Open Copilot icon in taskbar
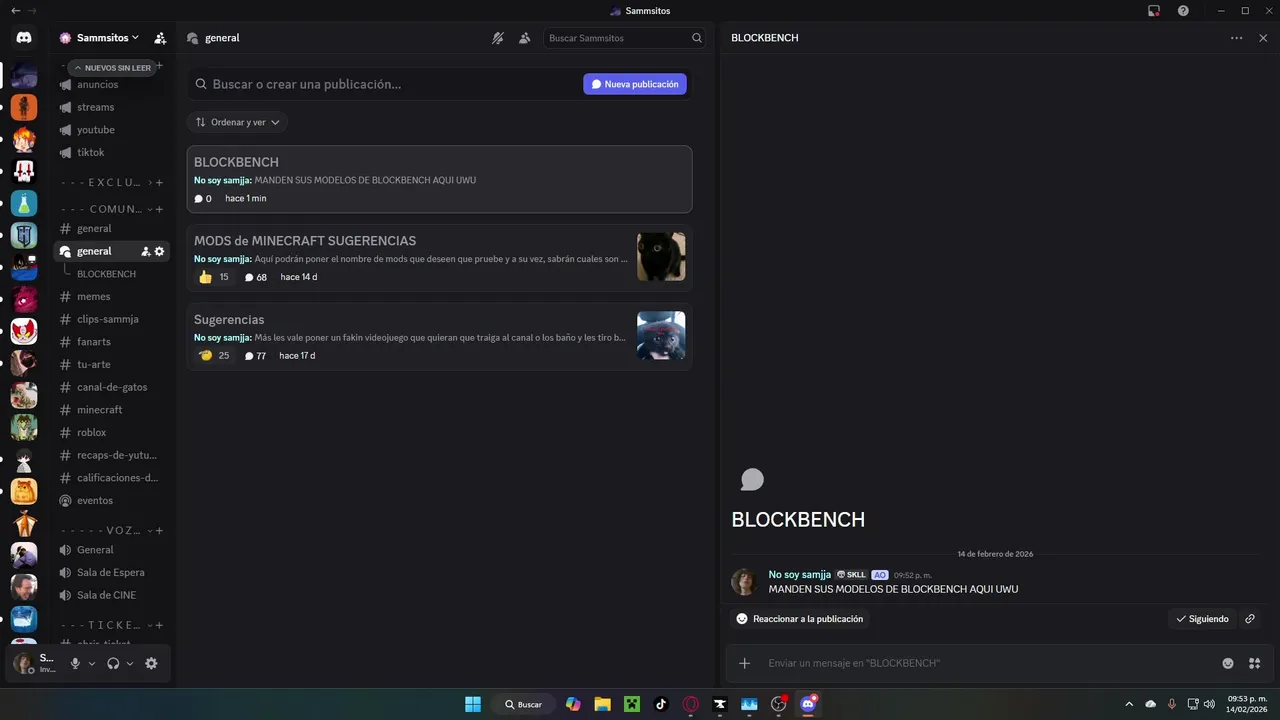Viewport: 1280px width, 720px height. tap(573, 704)
